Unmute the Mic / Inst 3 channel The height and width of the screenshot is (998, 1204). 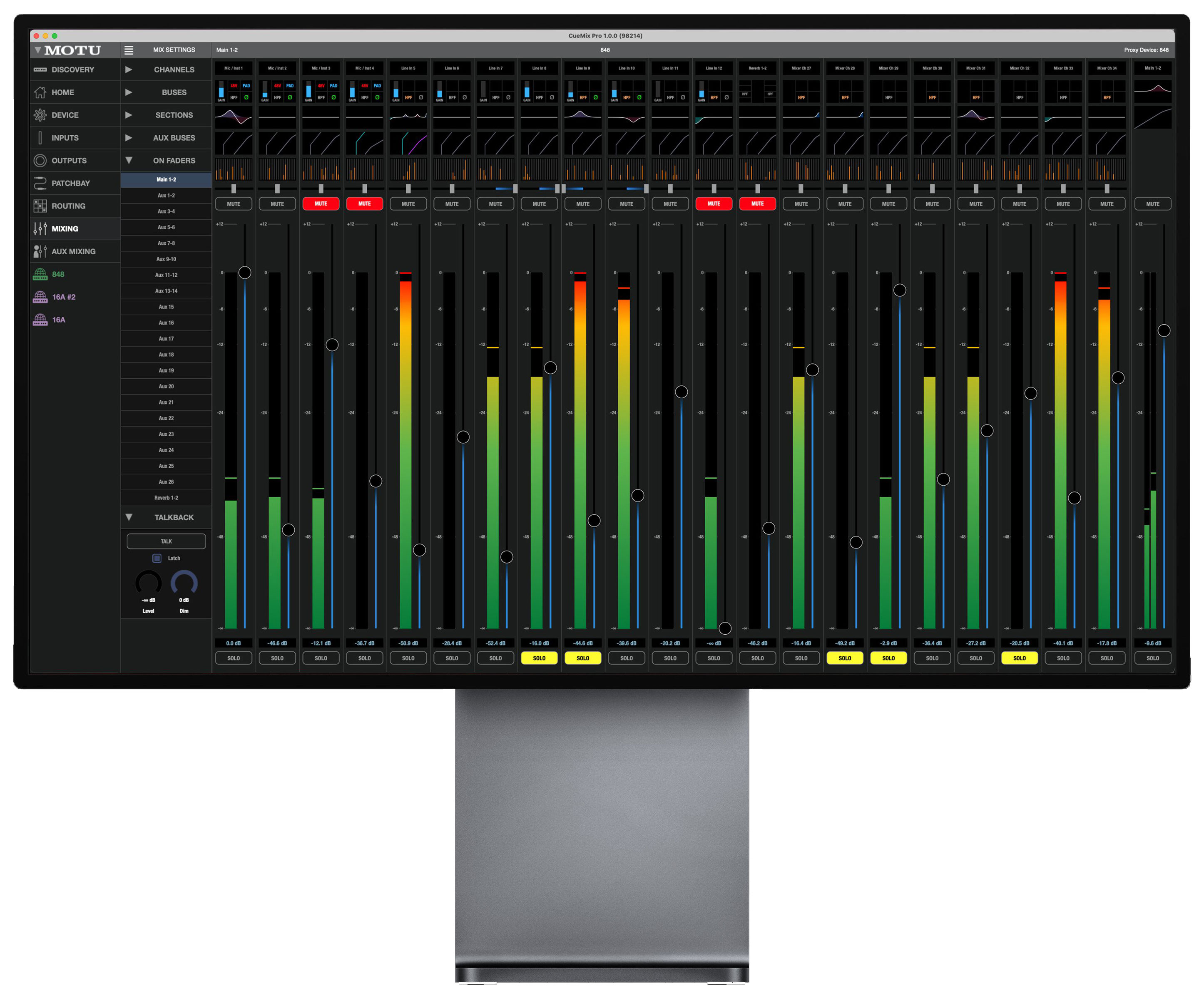pyautogui.click(x=321, y=204)
